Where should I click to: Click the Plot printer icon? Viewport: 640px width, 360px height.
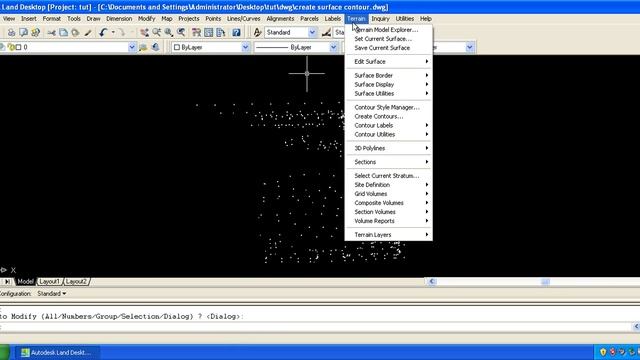pyautogui.click(x=11, y=33)
